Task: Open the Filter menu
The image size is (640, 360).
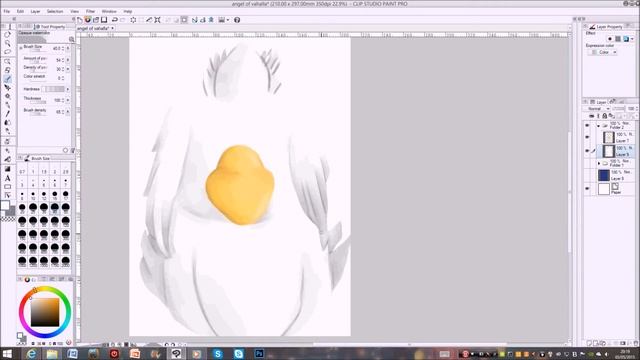Action: coord(90,11)
